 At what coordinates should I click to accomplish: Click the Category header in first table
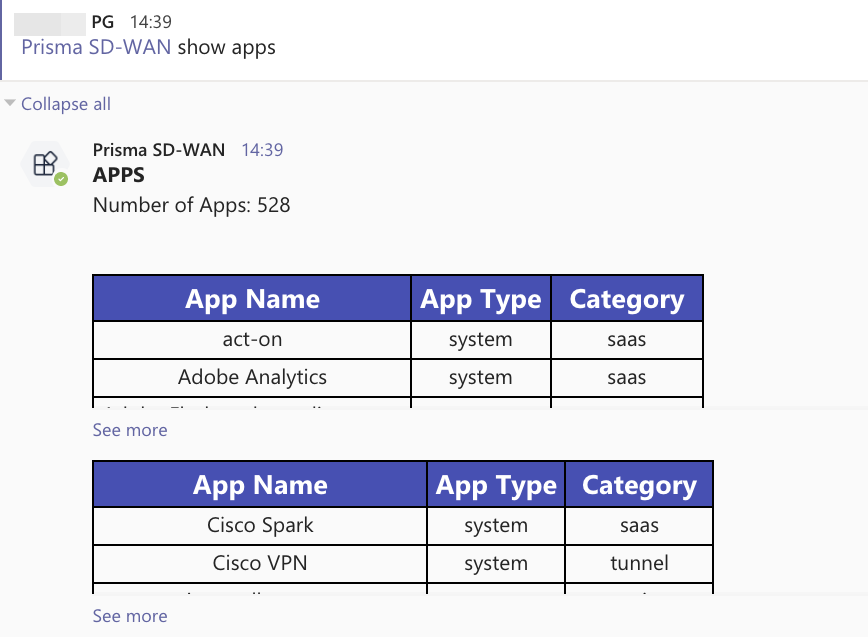[626, 299]
